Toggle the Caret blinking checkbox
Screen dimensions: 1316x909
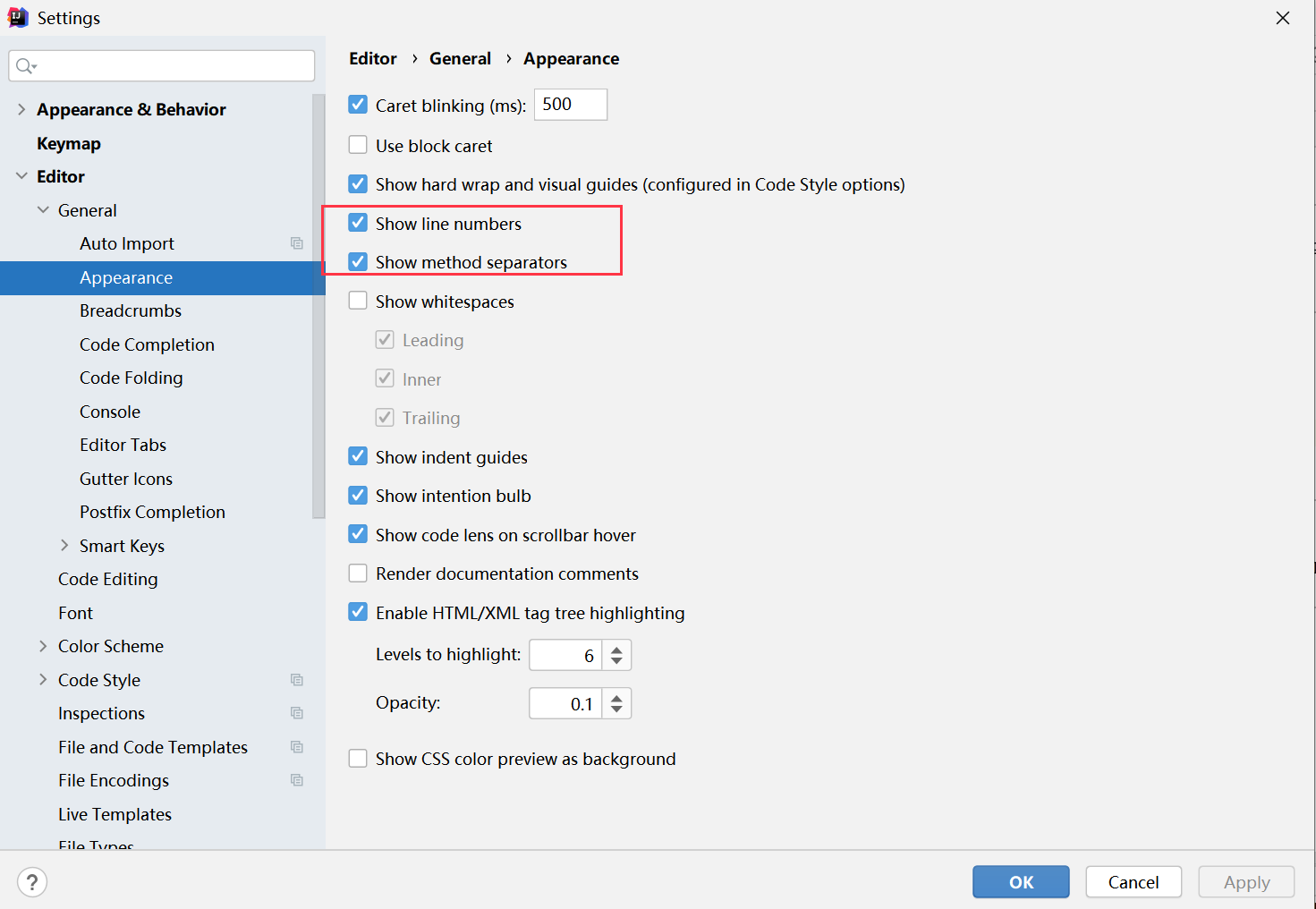tap(358, 105)
